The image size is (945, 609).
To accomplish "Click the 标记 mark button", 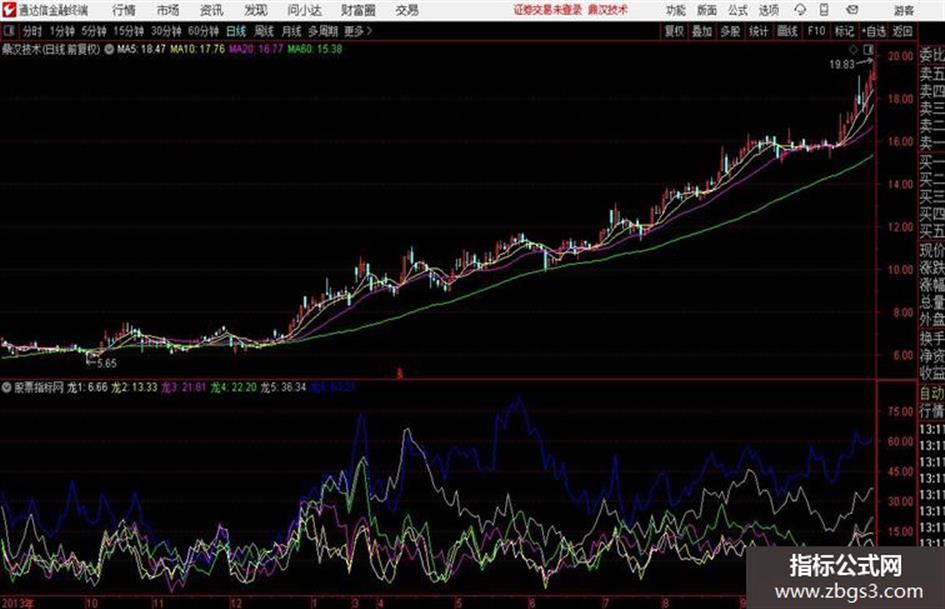I will click(x=844, y=31).
